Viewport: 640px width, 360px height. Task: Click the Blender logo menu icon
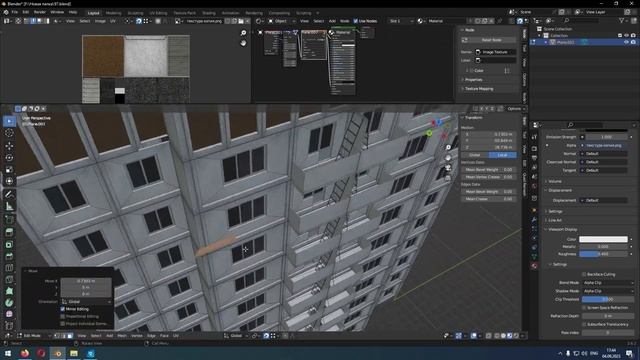[x=6, y=12]
